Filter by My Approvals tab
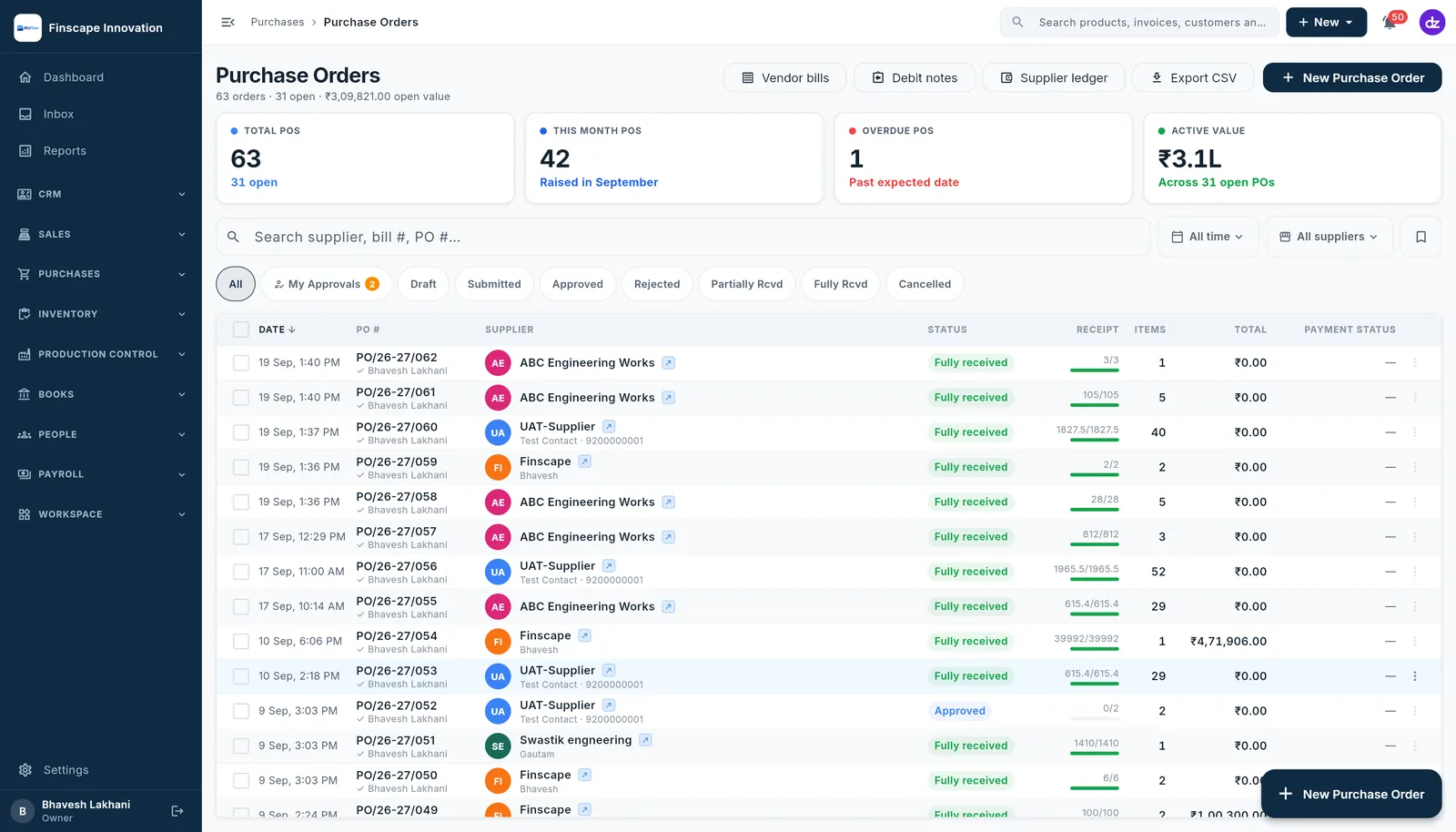This screenshot has height=832, width=1456. coord(327,284)
